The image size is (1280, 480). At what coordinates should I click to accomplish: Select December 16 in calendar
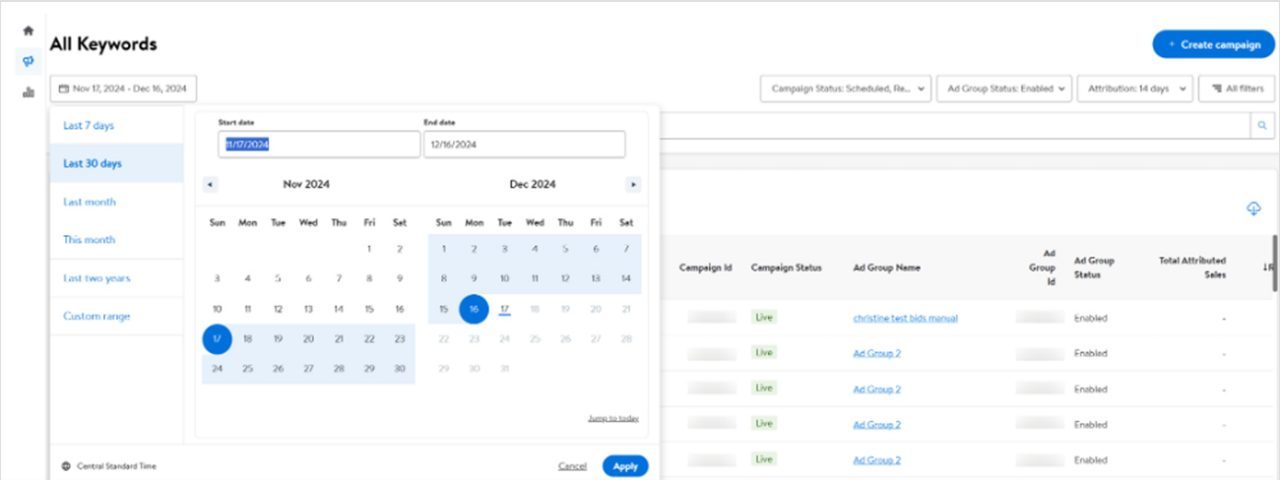click(474, 309)
